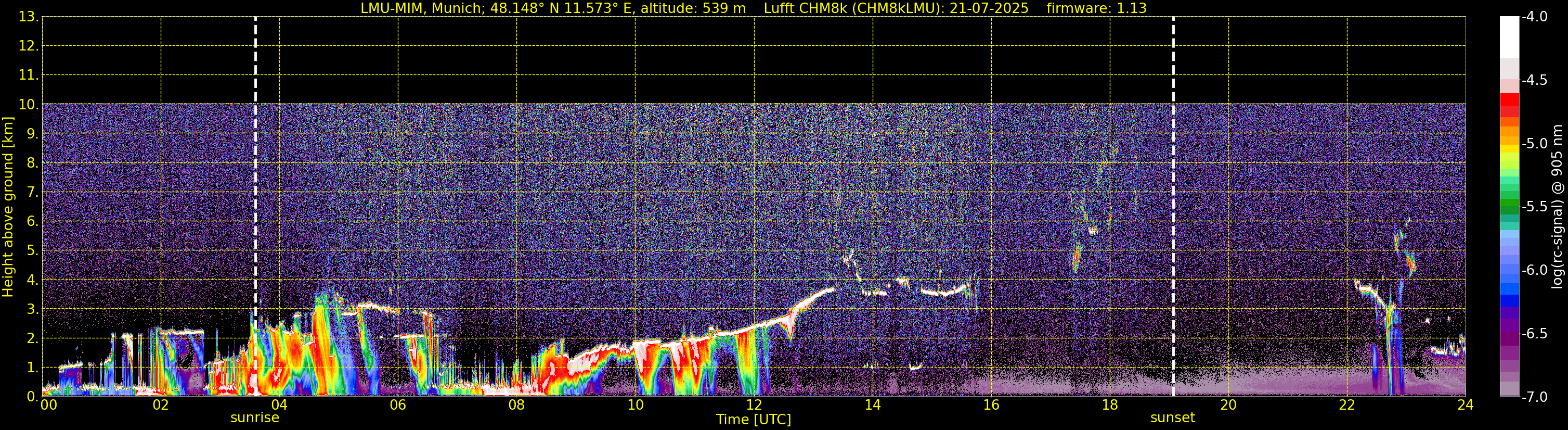Click the "22" time axis tick label
This screenshot has width=1568, height=430.
coord(1347,405)
